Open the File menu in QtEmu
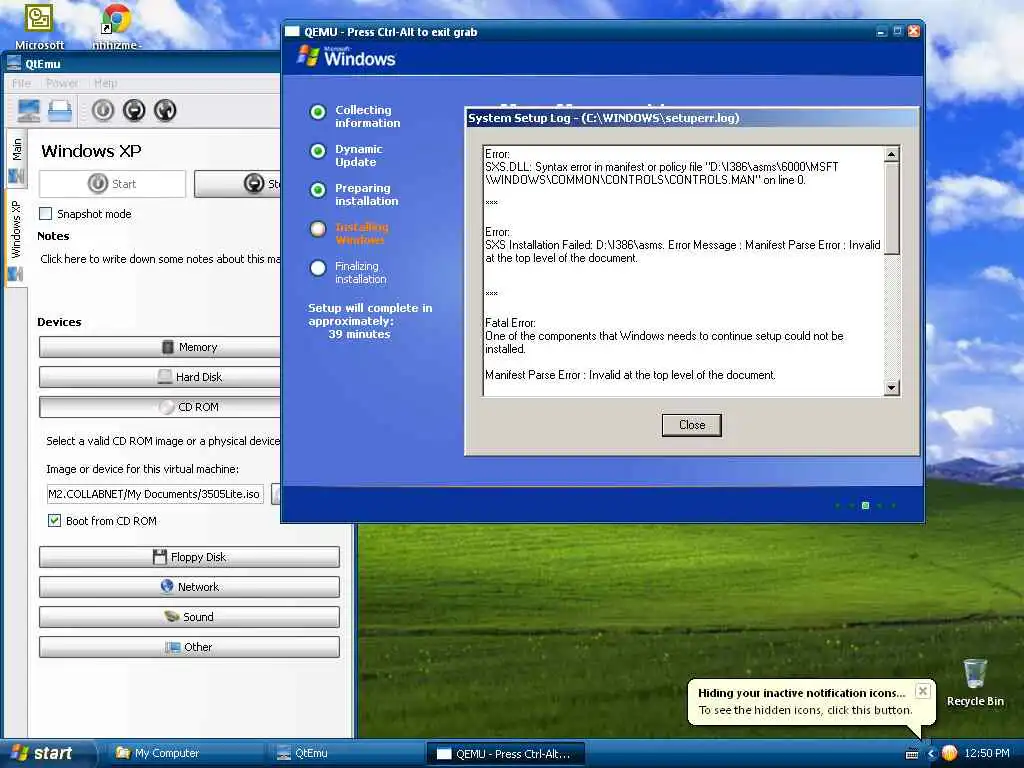Image resolution: width=1024 pixels, height=768 pixels. click(x=21, y=83)
